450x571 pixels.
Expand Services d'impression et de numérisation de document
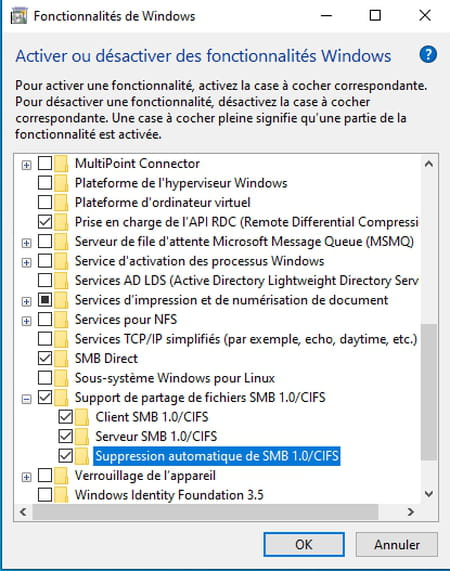click(x=26, y=302)
